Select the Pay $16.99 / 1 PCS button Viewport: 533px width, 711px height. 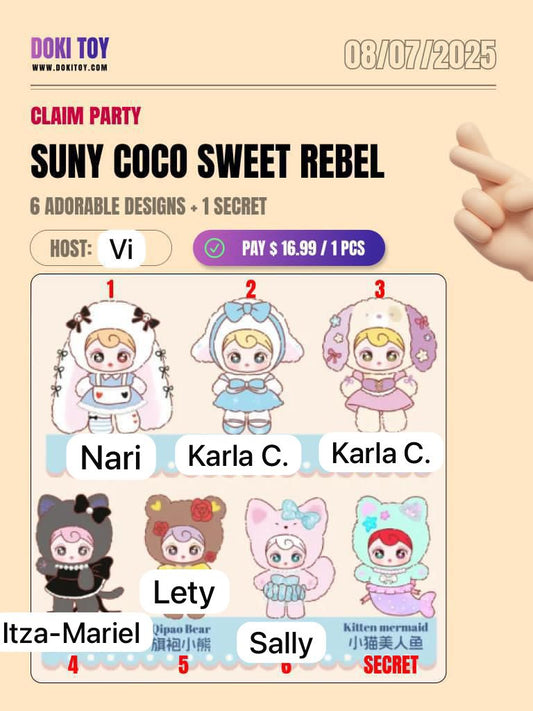[x=289, y=248]
